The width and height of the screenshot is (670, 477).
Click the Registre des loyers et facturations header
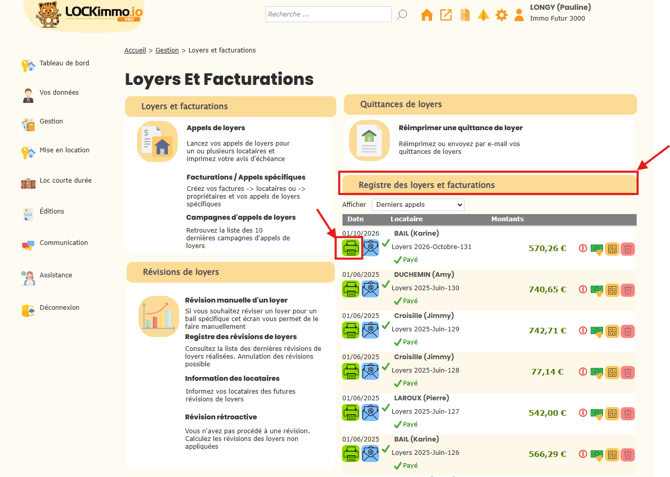pyautogui.click(x=488, y=184)
